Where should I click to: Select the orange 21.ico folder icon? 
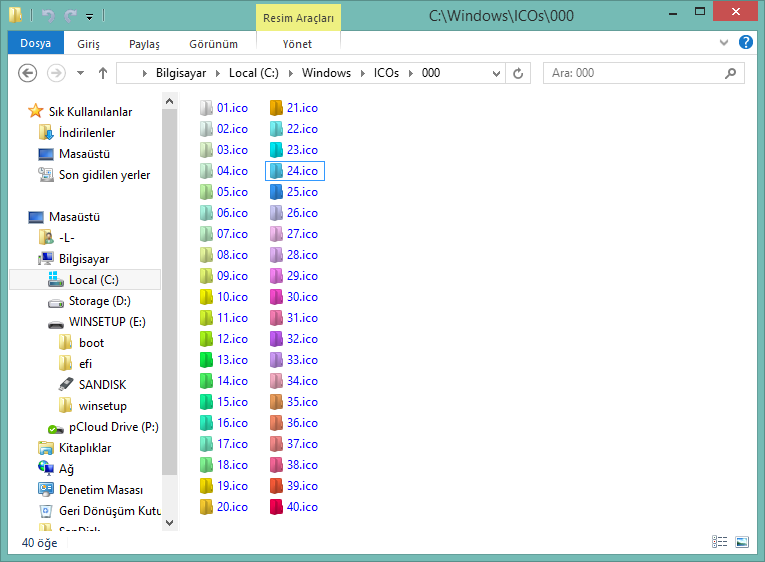tap(276, 108)
